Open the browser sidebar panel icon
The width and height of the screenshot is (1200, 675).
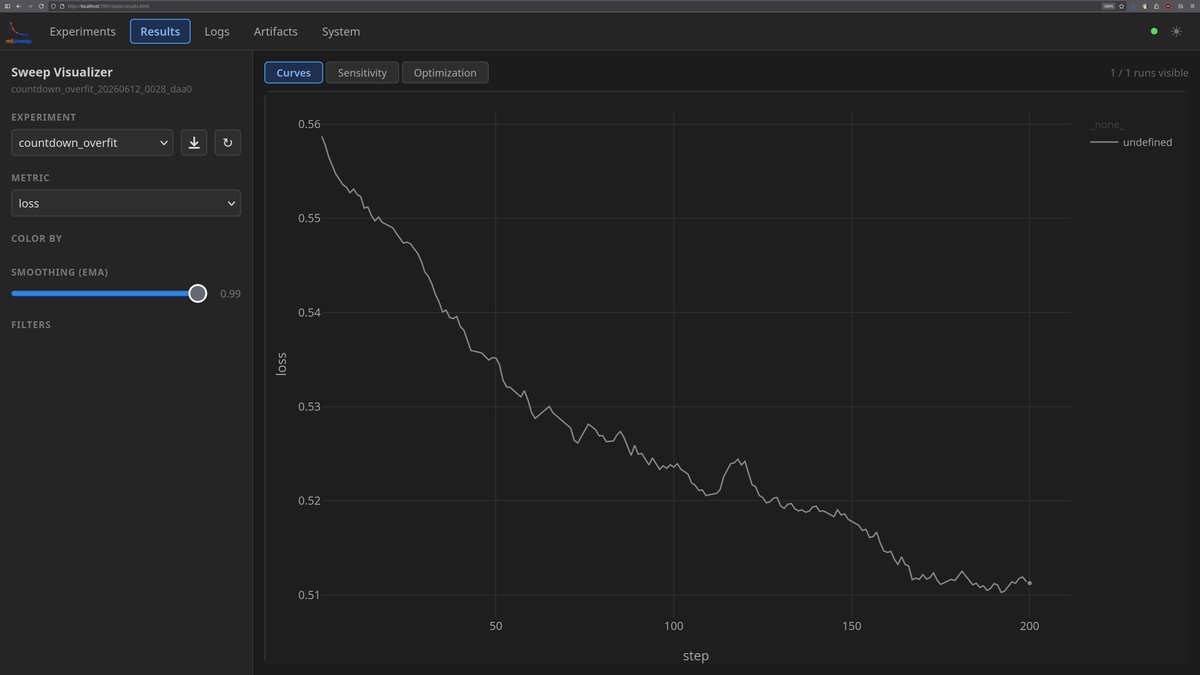(x=7, y=6)
